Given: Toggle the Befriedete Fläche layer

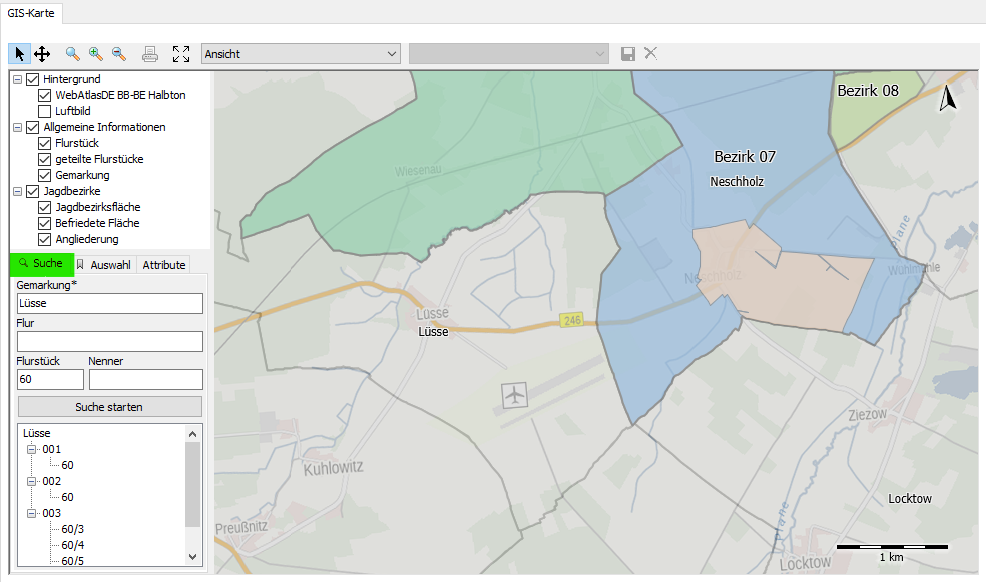Looking at the screenshot, I should (45, 223).
